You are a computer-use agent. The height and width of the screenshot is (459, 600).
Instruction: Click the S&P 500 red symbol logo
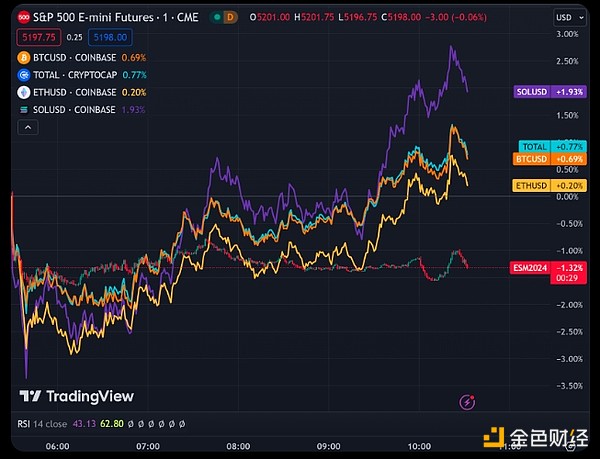click(x=9, y=17)
